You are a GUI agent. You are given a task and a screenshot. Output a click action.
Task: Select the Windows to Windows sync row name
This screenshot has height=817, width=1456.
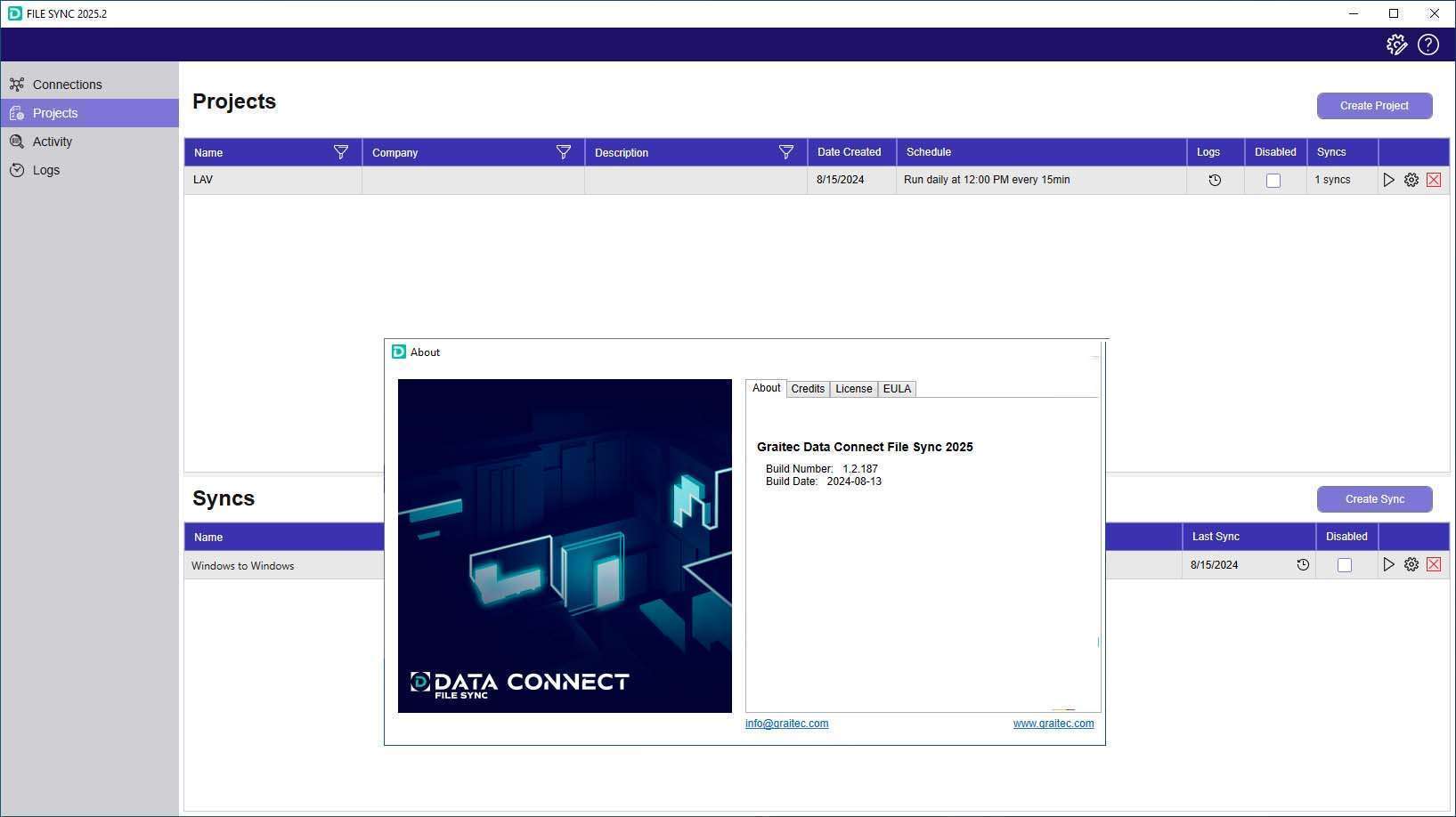[x=242, y=566]
